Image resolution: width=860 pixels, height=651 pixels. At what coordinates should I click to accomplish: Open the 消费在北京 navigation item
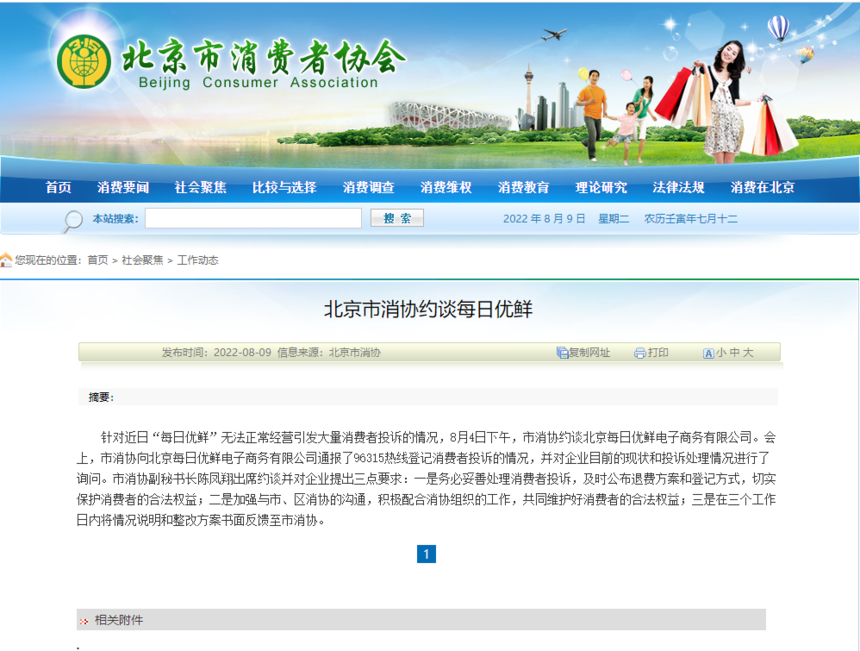(762, 188)
